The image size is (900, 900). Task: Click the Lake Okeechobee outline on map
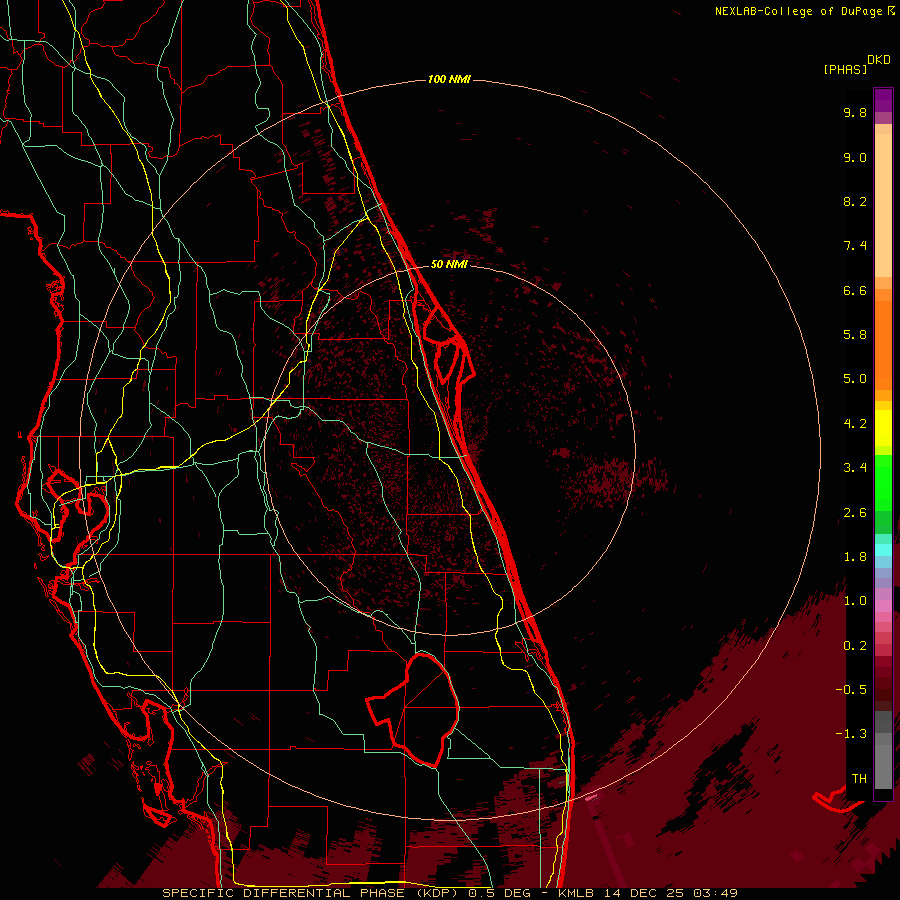[x=414, y=709]
